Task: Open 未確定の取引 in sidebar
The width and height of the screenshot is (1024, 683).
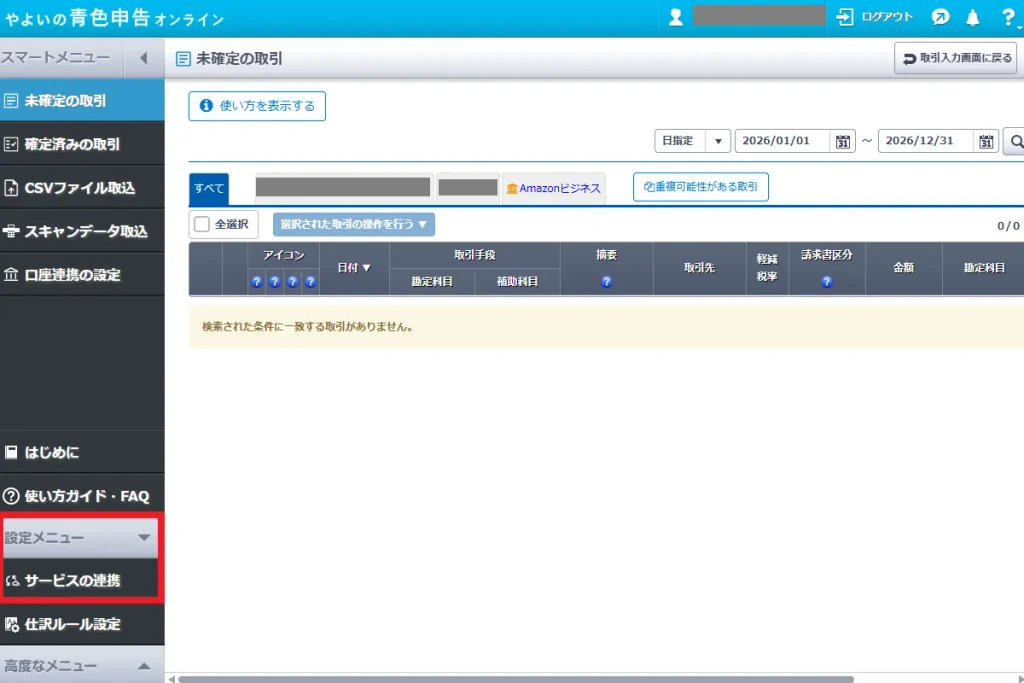Action: (x=82, y=101)
